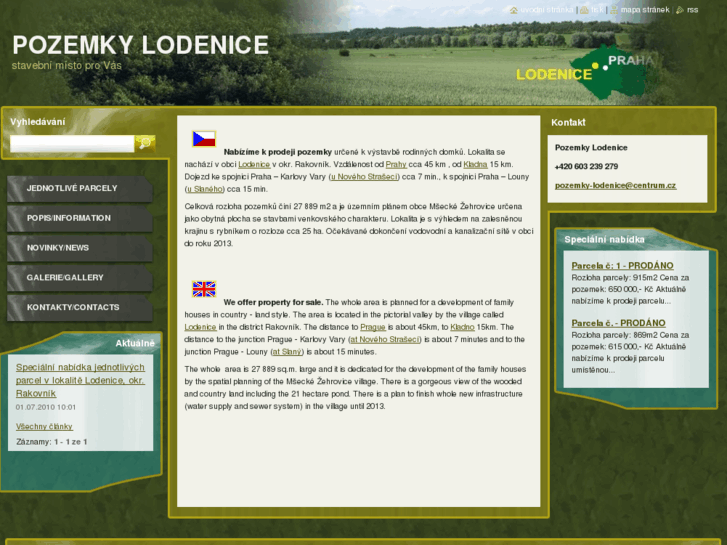Follow Kladna link in Czech text

coord(475,165)
